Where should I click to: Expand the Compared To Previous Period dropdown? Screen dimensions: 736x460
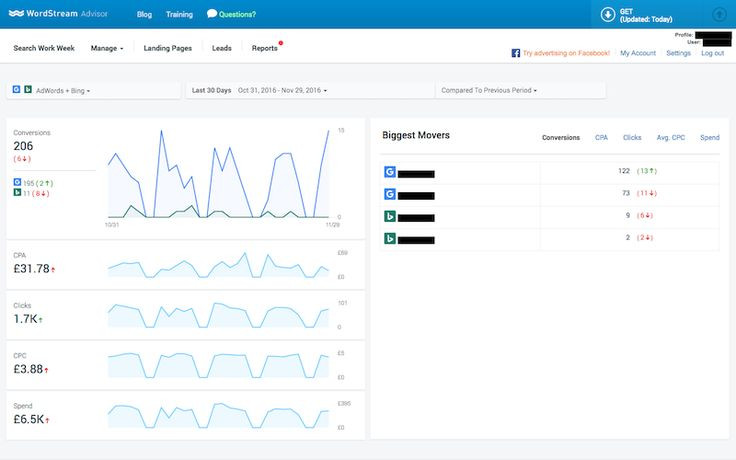coord(489,91)
